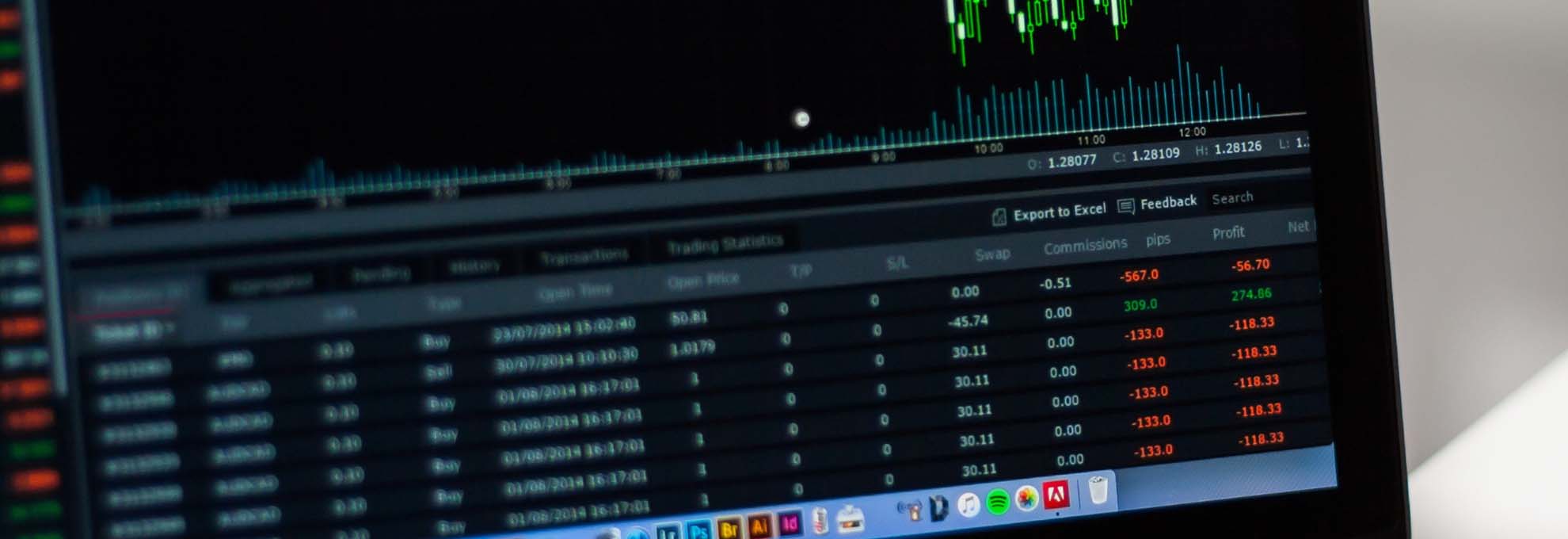Open Adobe InDesign from the dock
This screenshot has height=539, width=1568.
(x=790, y=524)
